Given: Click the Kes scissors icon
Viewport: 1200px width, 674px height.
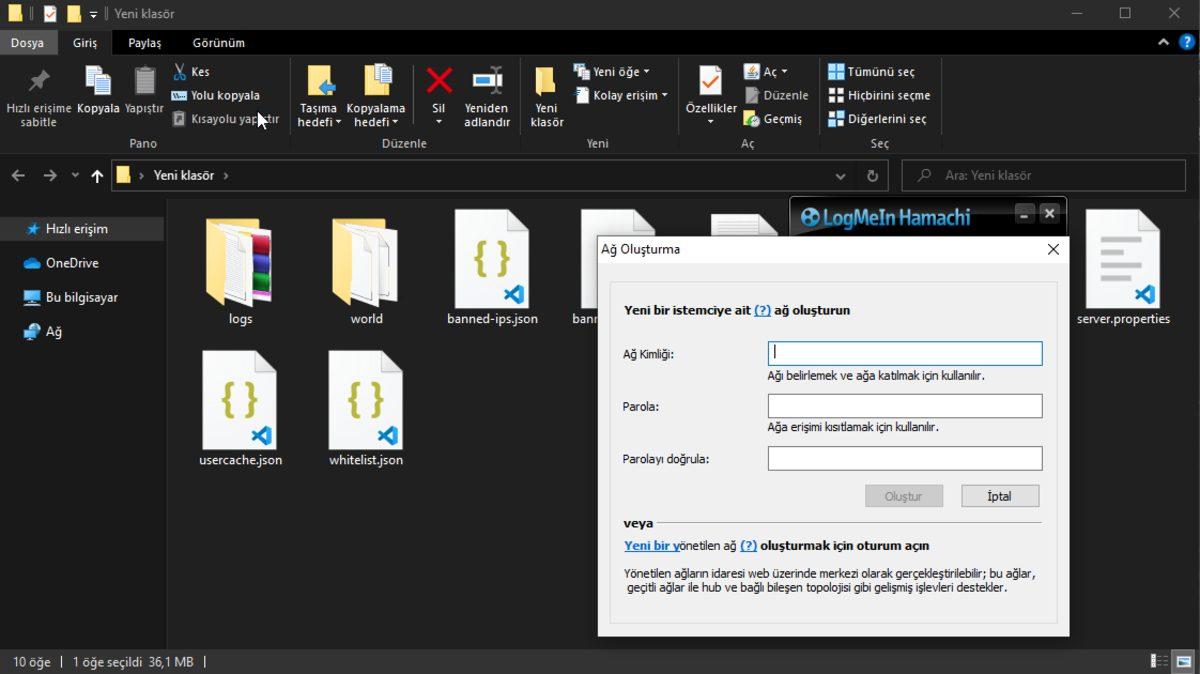Looking at the screenshot, I should [180, 72].
